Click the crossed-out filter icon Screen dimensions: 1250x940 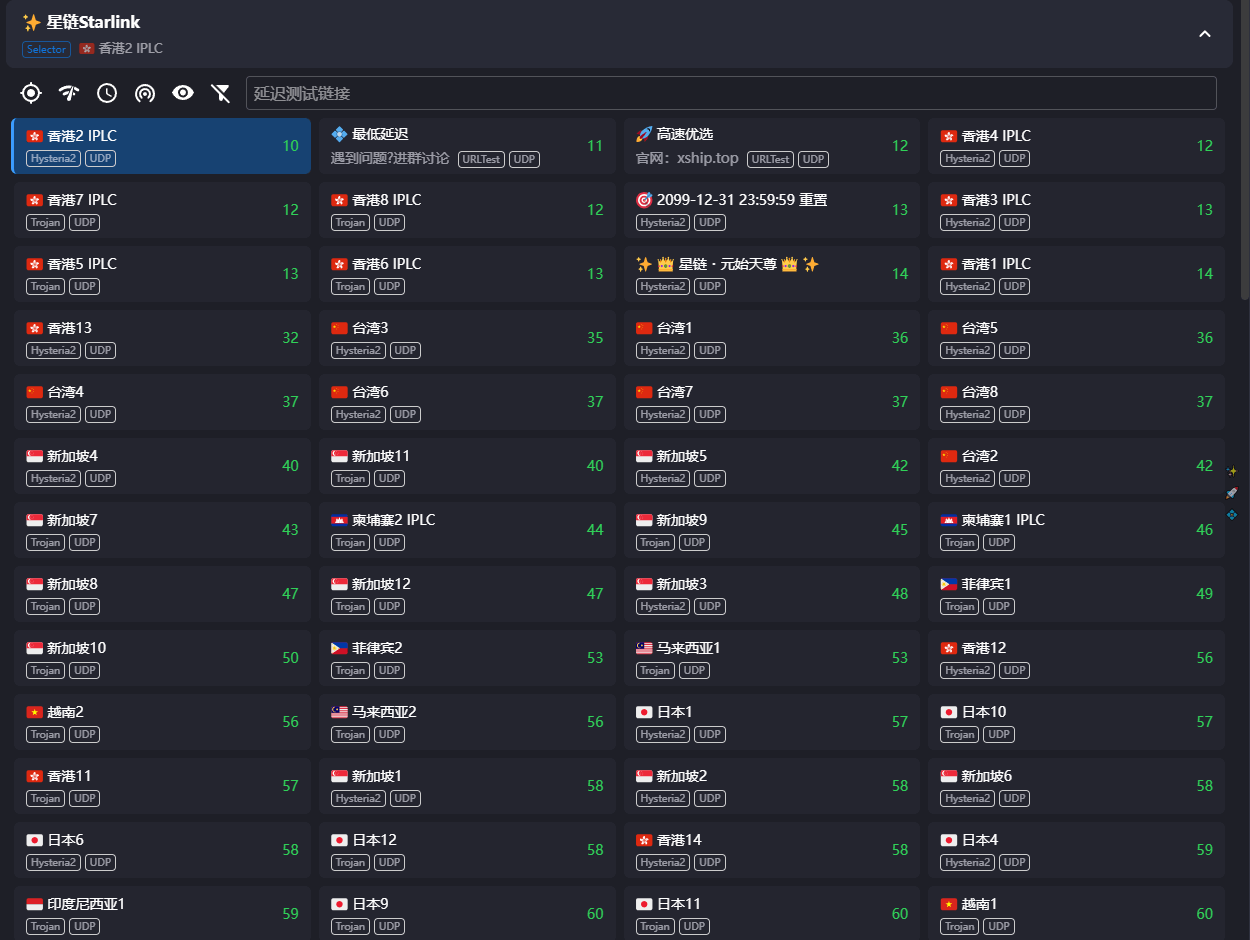pos(221,93)
